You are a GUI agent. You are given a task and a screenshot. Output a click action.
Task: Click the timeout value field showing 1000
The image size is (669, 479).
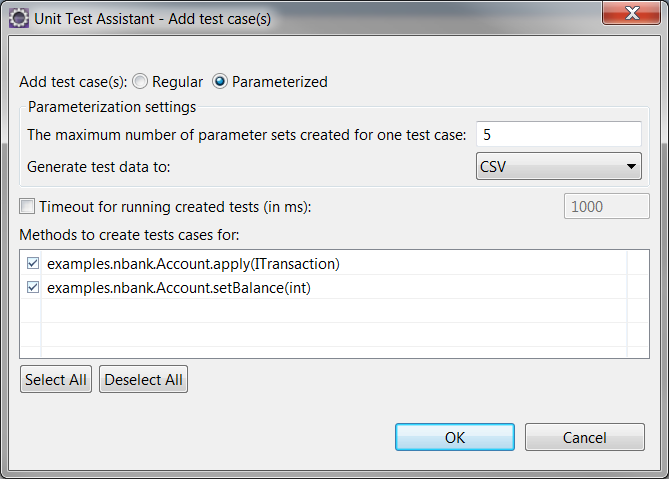pyautogui.click(x=606, y=206)
